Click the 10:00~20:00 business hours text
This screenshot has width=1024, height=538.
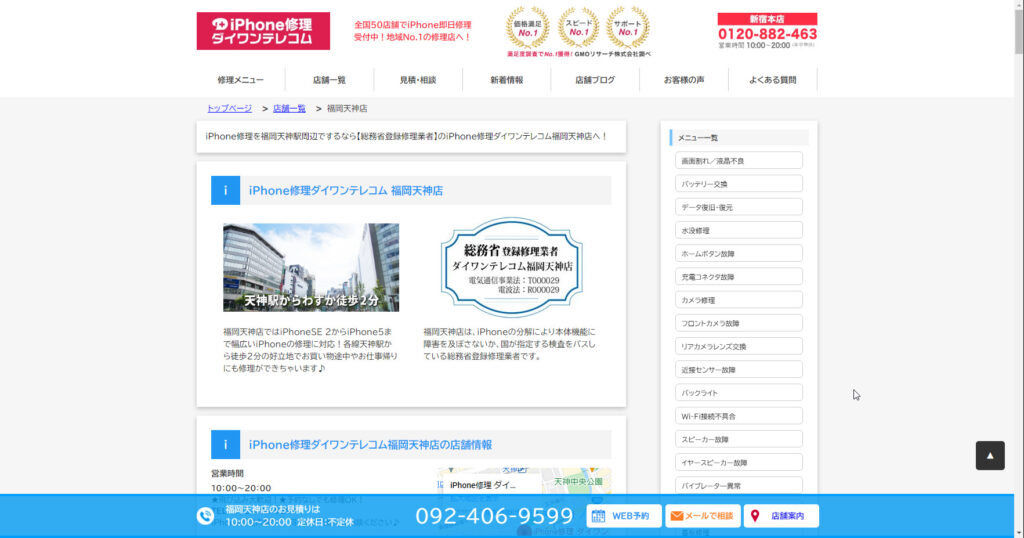click(x=241, y=488)
